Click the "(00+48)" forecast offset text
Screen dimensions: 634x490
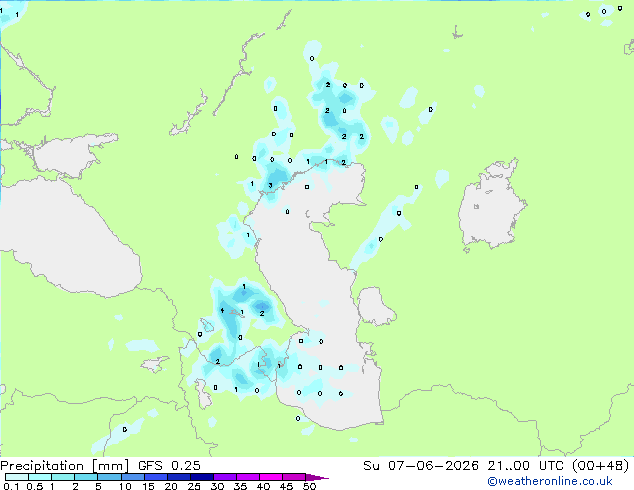600,466
